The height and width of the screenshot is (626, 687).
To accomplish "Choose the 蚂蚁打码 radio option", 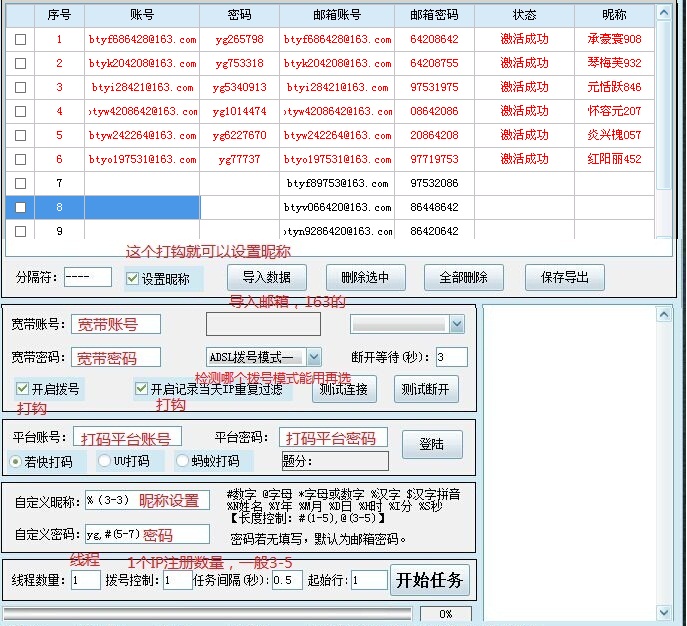I will [x=182, y=461].
